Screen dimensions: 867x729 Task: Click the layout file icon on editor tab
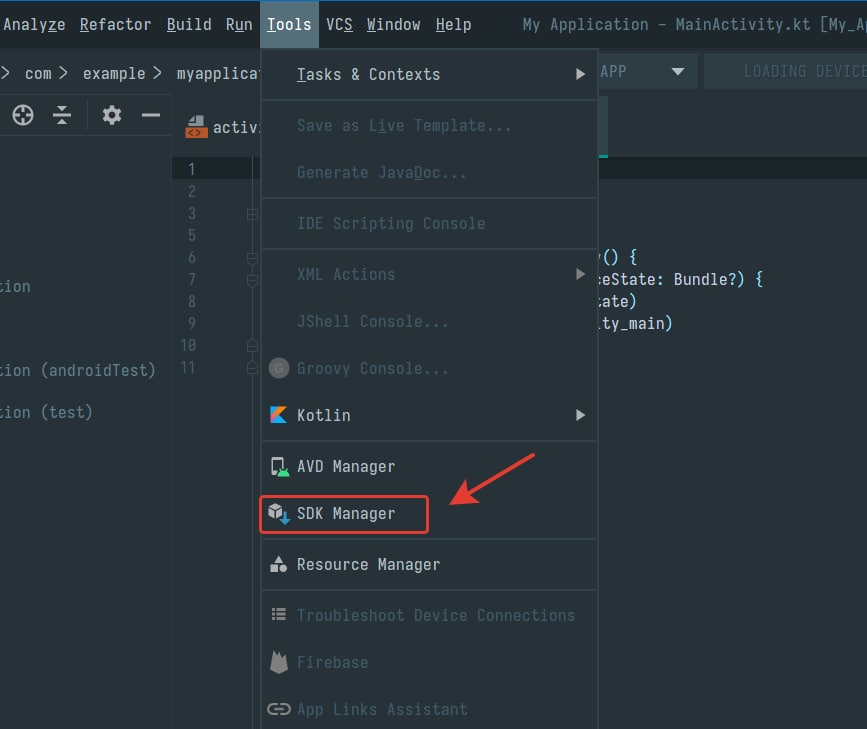point(196,127)
